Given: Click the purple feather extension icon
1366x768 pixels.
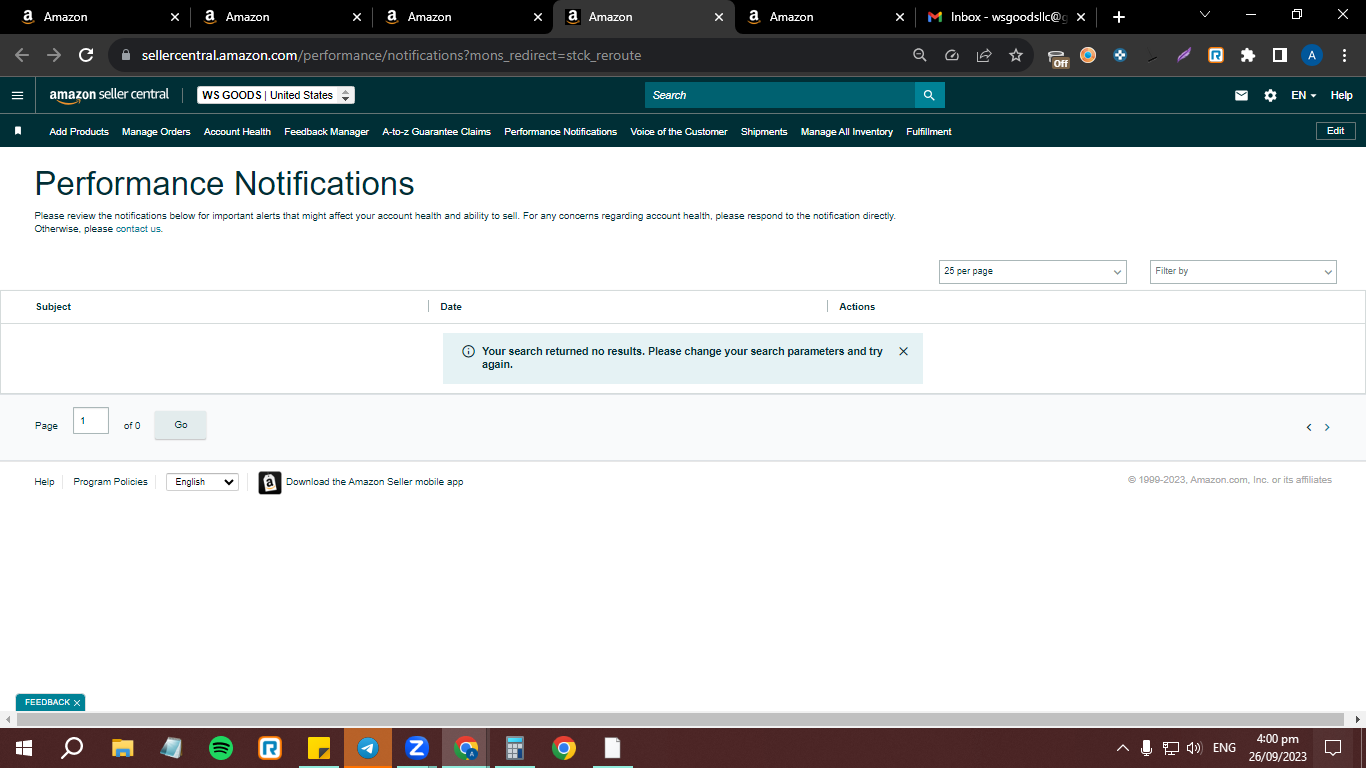Looking at the screenshot, I should (1184, 56).
